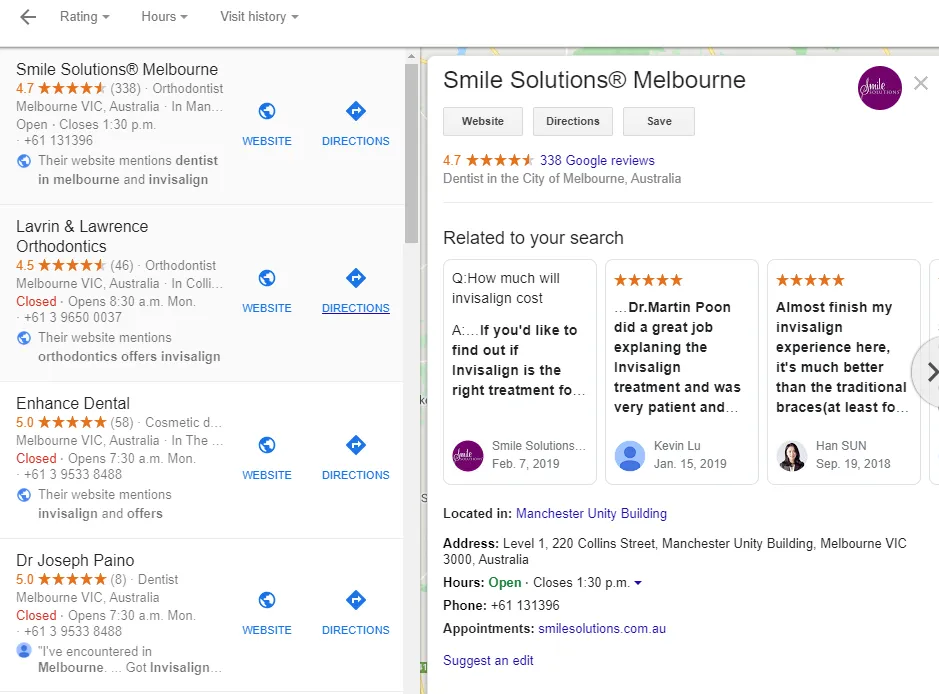Click globe website icon for Dr Joseph Paino
The width and height of the screenshot is (939, 694).
click(x=267, y=600)
